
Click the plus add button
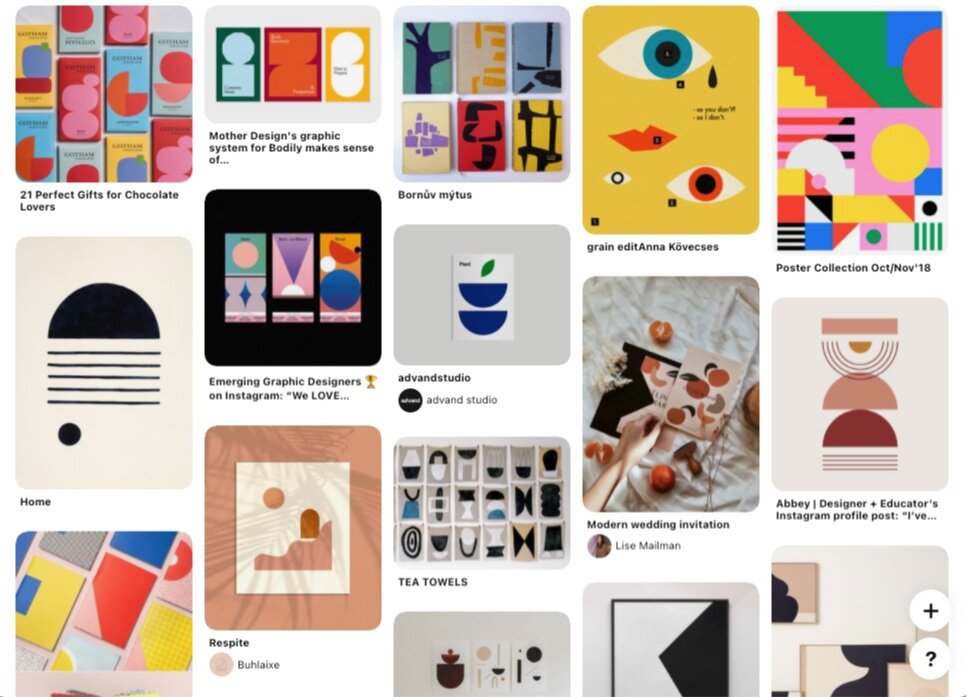click(x=930, y=611)
